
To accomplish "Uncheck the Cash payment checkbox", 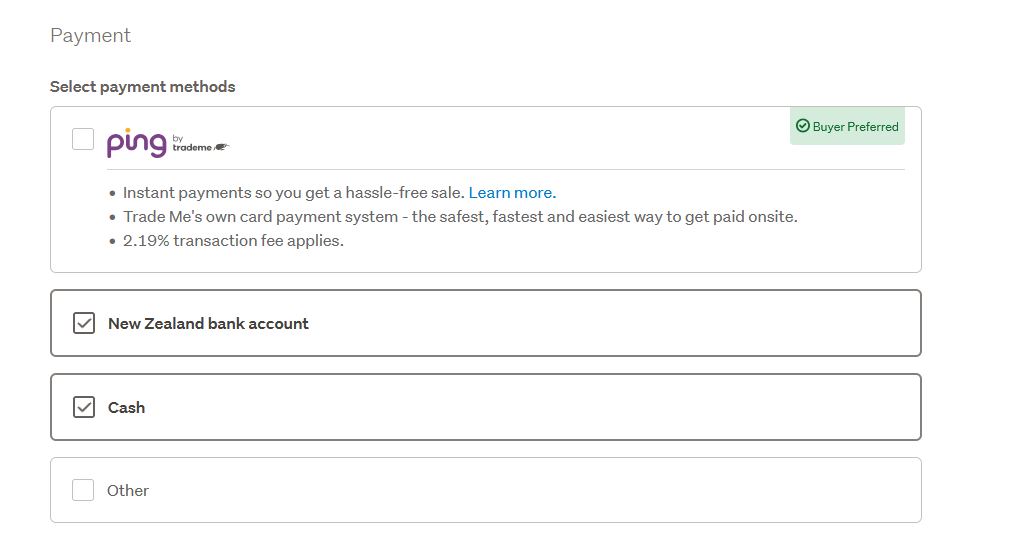I will click(x=84, y=407).
